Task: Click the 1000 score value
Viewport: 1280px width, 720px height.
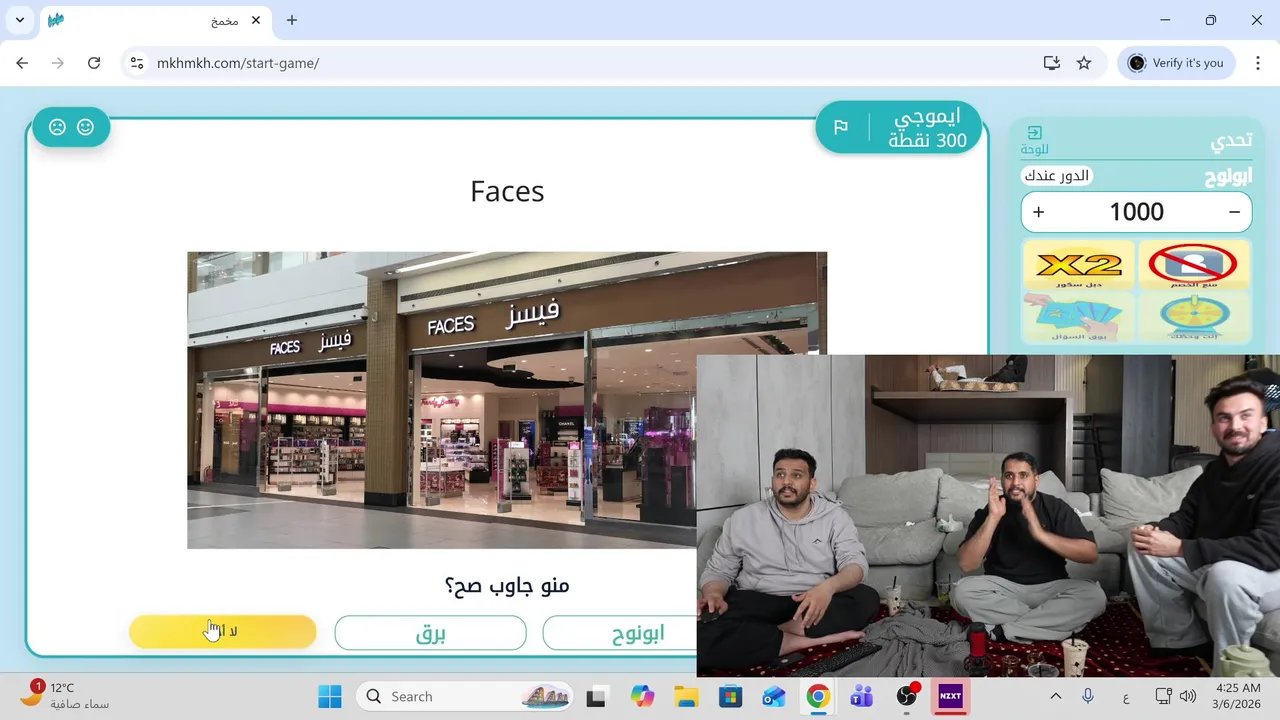Action: (1136, 212)
